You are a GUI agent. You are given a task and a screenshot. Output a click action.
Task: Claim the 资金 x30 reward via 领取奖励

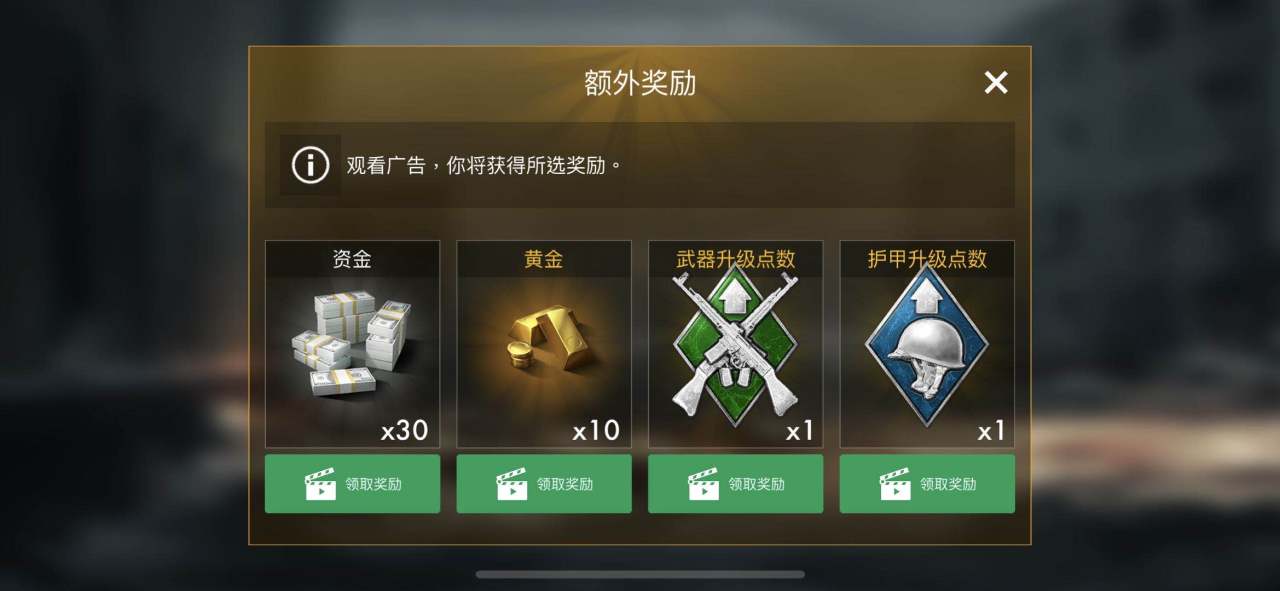click(x=352, y=484)
